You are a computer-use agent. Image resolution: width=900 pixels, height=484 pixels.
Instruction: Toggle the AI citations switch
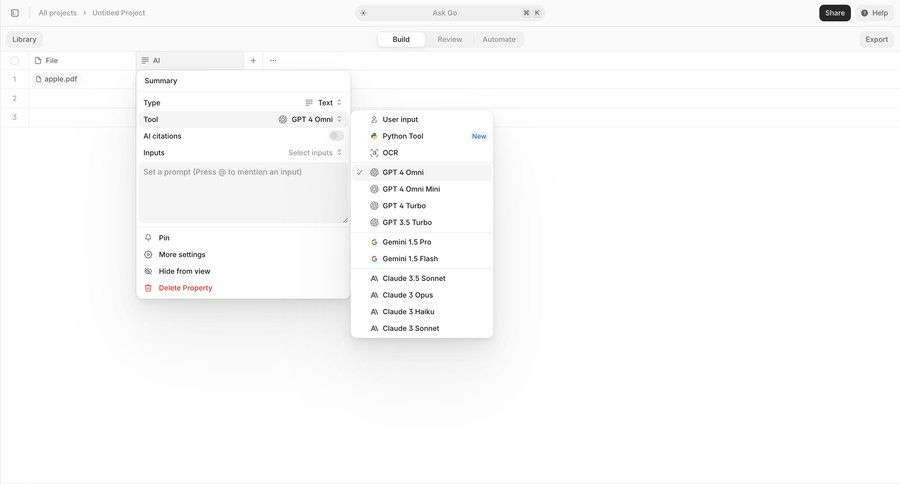[336, 136]
